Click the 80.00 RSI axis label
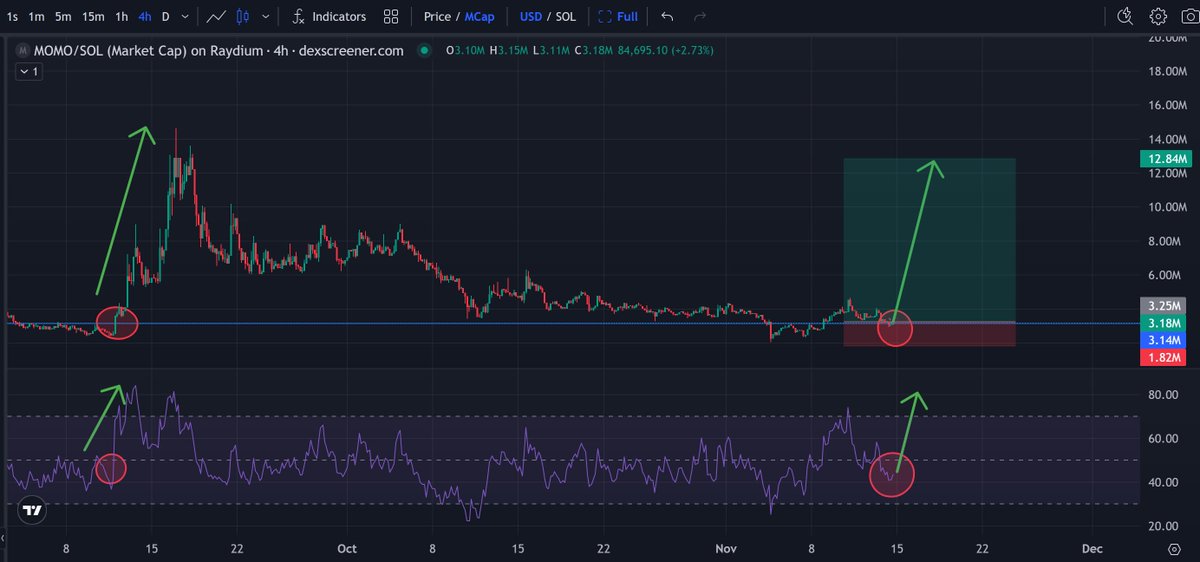Image resolution: width=1200 pixels, height=562 pixels. (x=1165, y=395)
